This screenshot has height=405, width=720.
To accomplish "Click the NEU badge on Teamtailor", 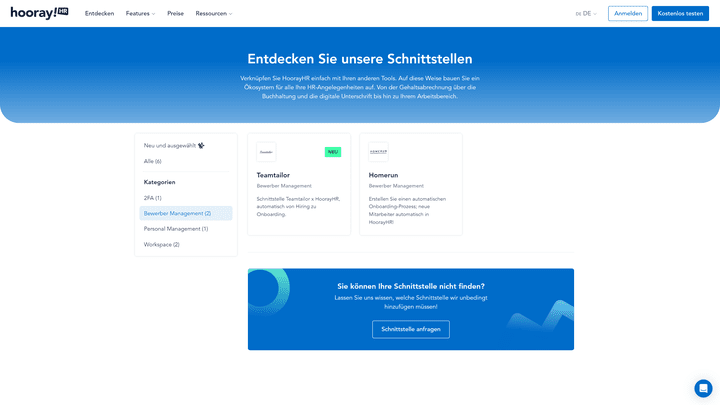I will (333, 152).
